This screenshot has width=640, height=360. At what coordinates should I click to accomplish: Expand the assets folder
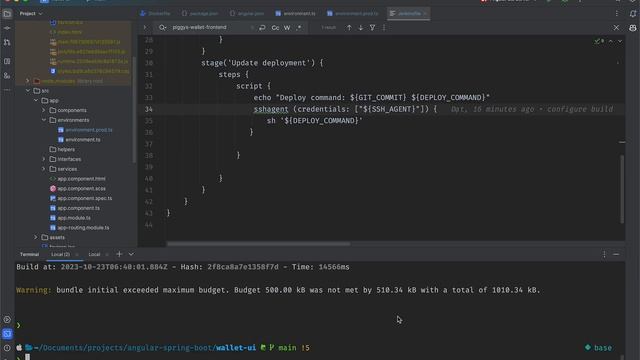(x=36, y=237)
